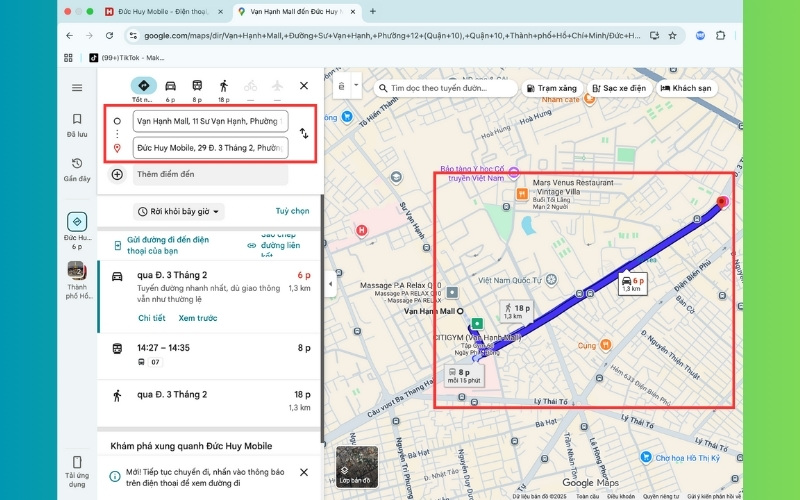
Task: Click the starting point Vạn Hạnh Mall field
Action: coord(210,121)
